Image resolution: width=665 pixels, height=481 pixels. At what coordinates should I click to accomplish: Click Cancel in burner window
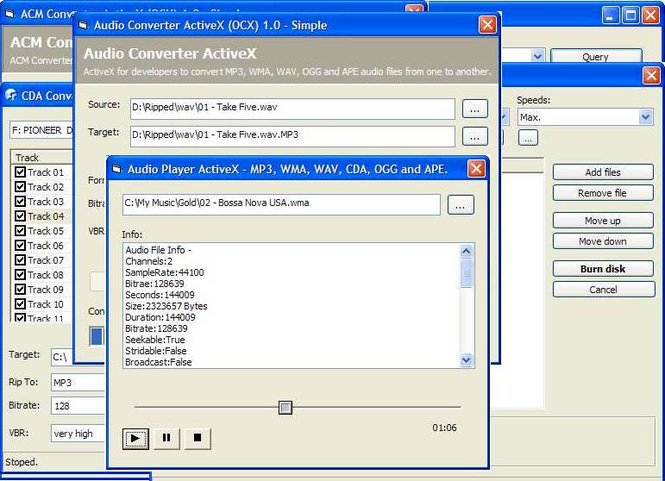point(603,290)
